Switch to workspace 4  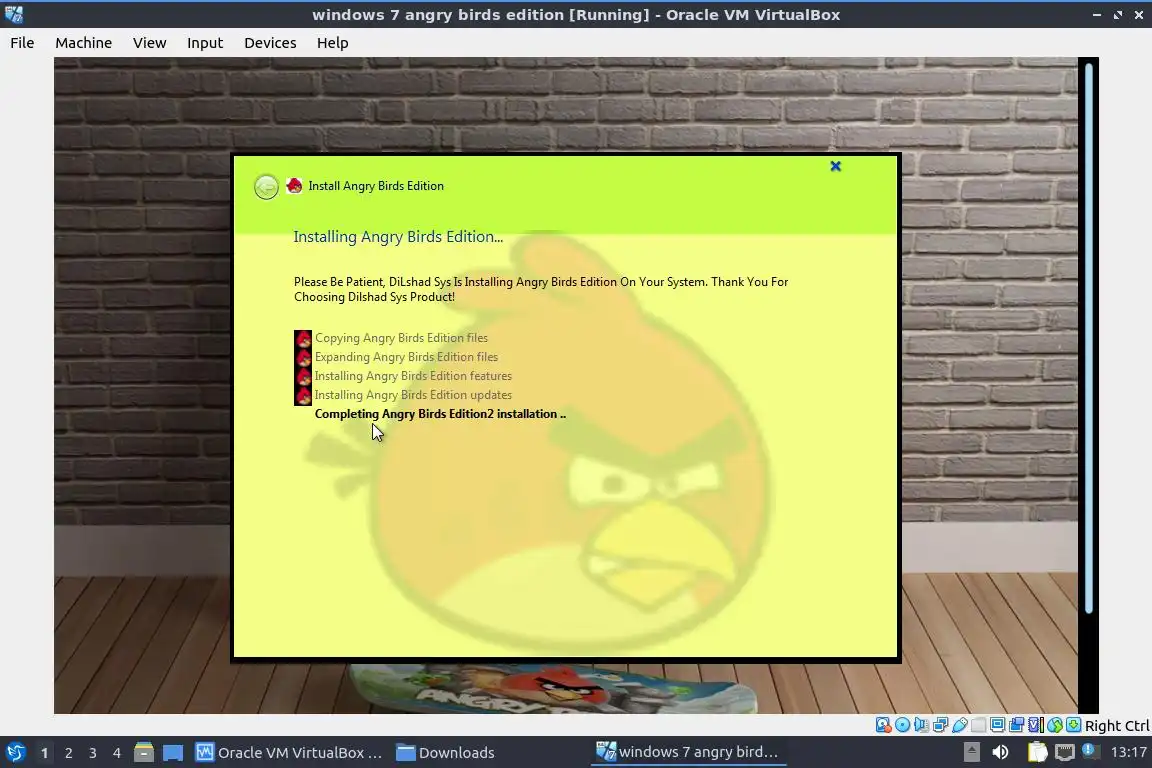click(x=117, y=753)
